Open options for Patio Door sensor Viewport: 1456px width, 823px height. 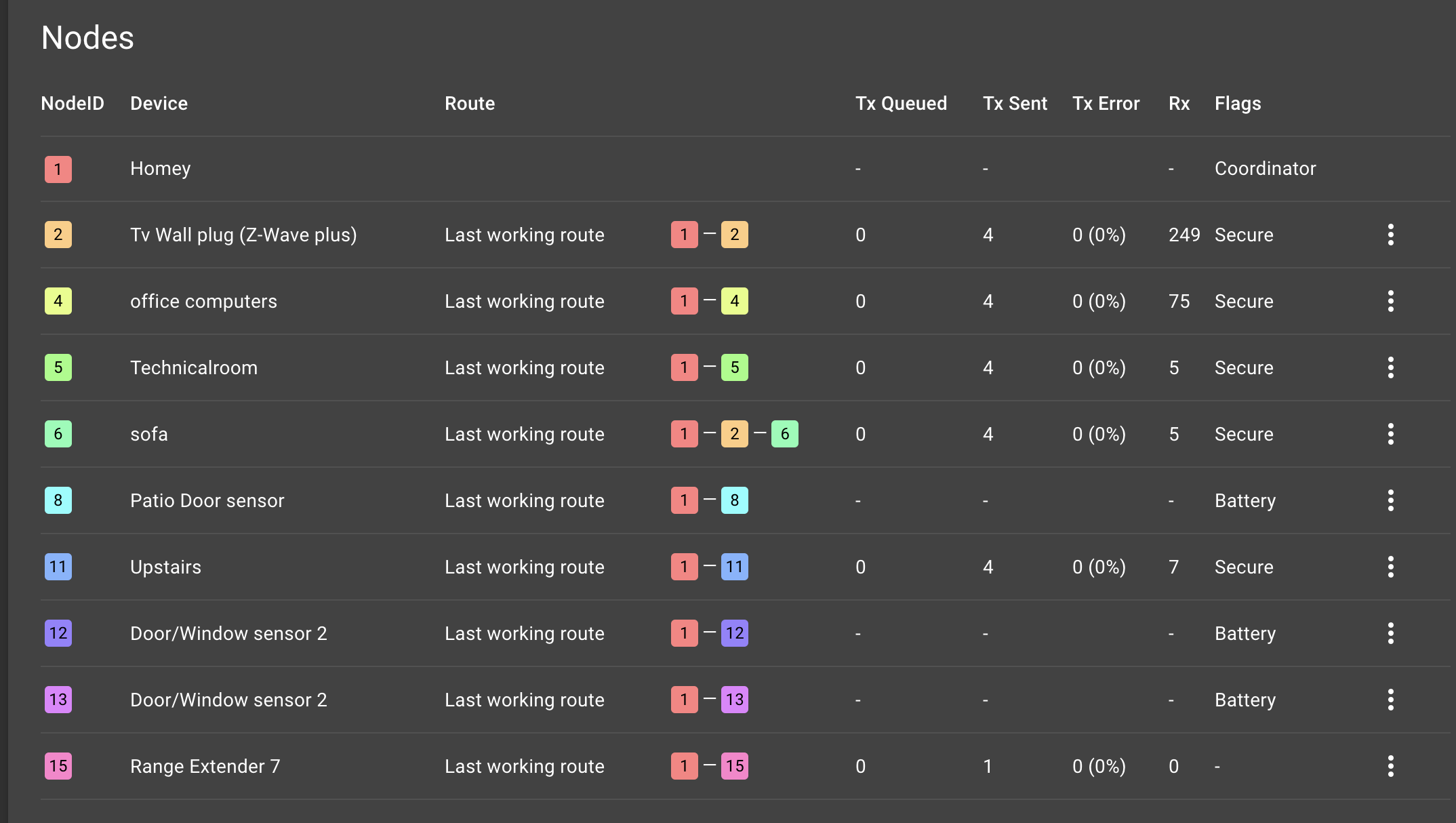(1390, 500)
